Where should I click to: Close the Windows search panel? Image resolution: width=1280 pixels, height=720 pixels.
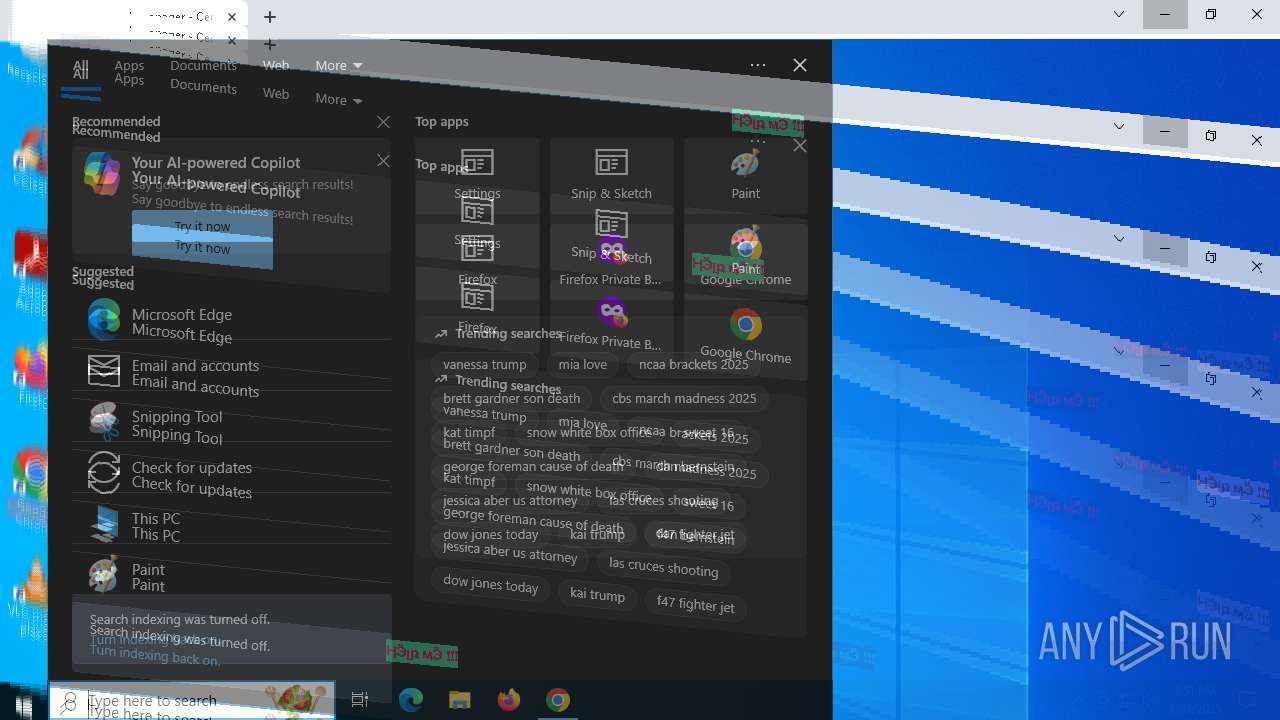pyautogui.click(x=800, y=65)
